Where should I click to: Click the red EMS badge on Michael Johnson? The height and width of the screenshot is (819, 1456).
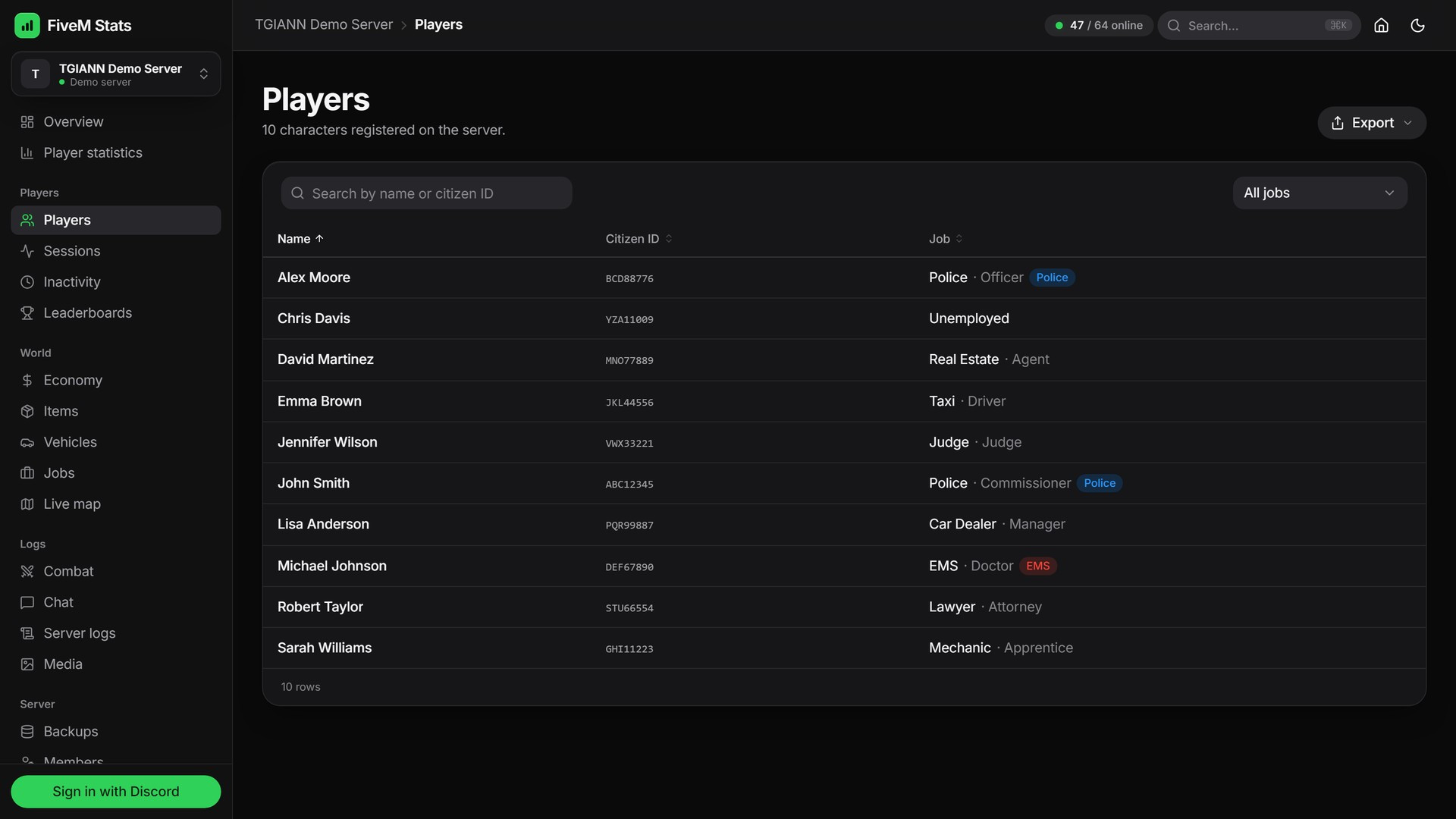click(x=1037, y=566)
